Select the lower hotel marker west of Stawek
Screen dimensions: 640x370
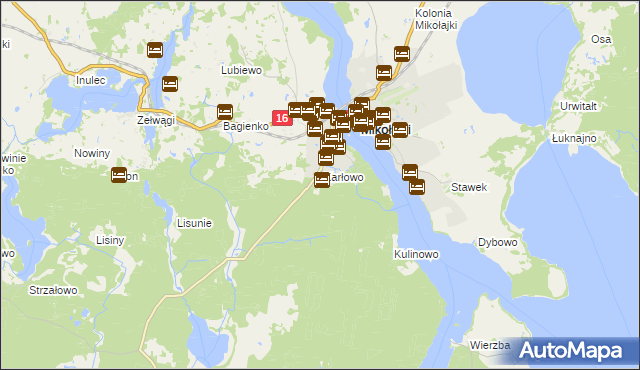point(417,187)
